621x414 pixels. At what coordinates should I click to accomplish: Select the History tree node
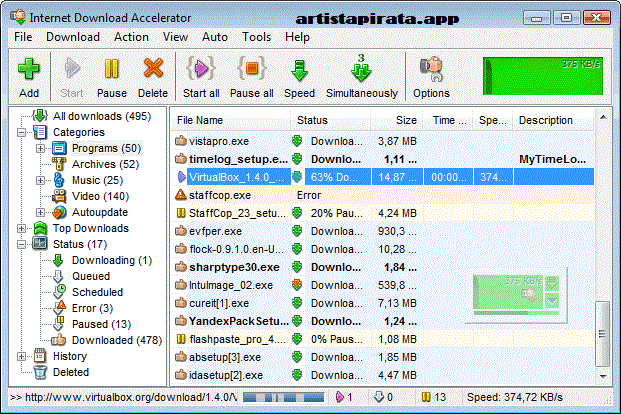tap(70, 357)
